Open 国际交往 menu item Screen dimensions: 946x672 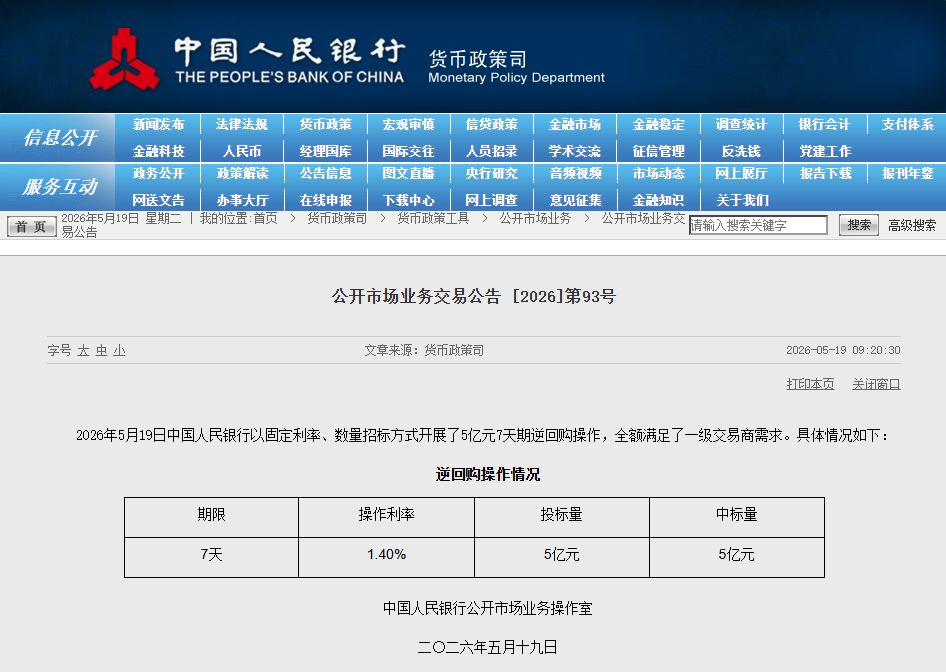[408, 151]
